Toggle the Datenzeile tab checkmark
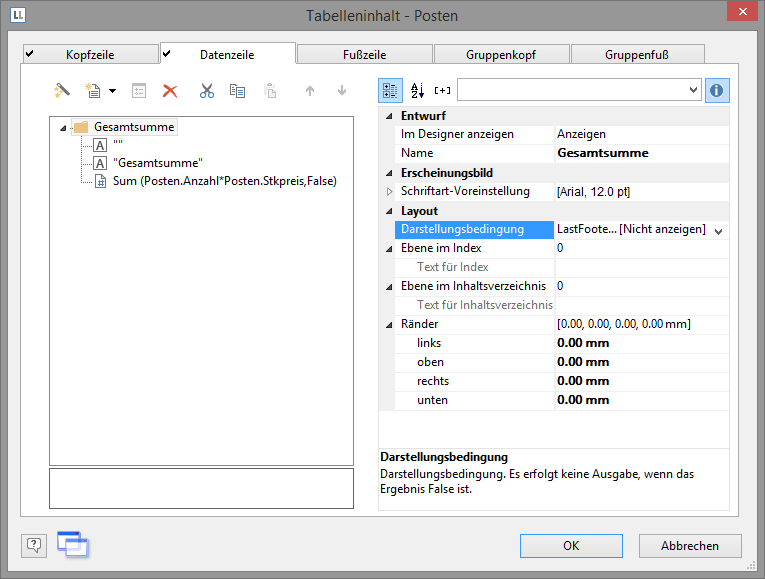This screenshot has width=765, height=579. [x=167, y=53]
